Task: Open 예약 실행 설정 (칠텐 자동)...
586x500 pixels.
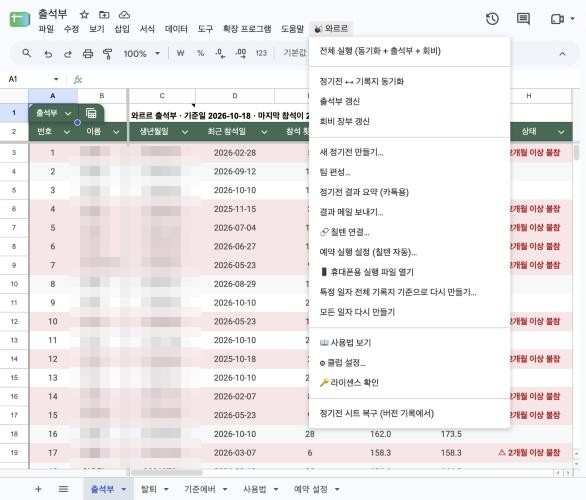Action: 410,252
